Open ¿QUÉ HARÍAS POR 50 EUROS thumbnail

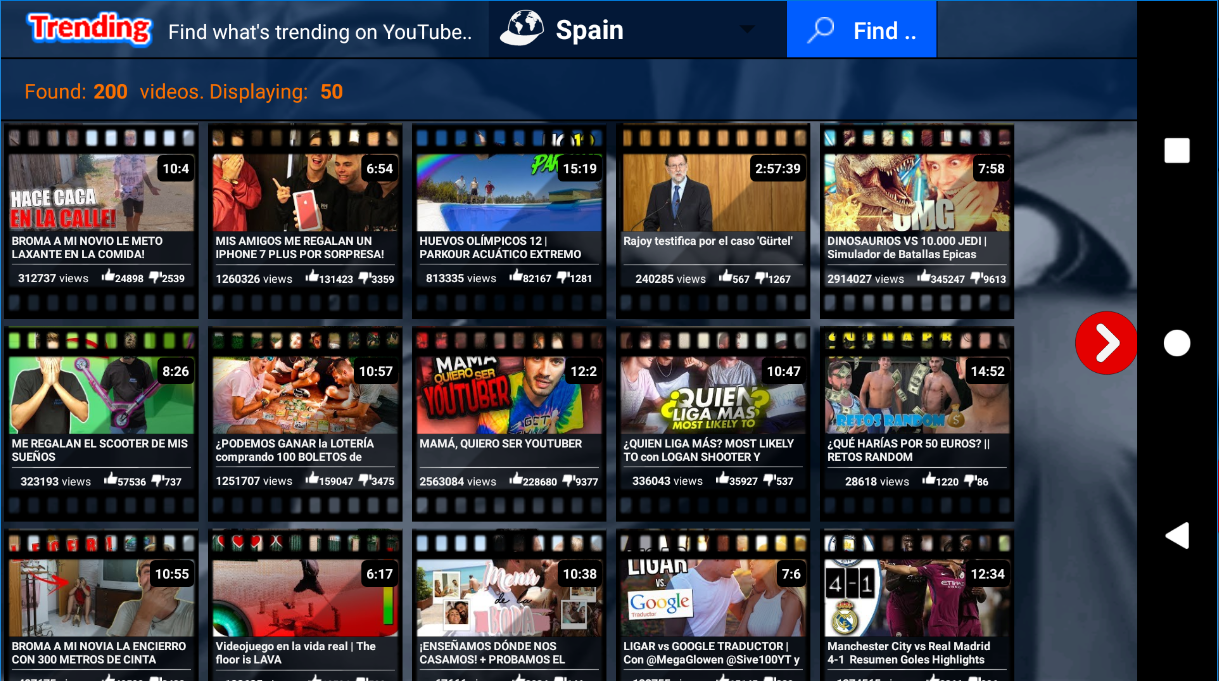click(917, 395)
